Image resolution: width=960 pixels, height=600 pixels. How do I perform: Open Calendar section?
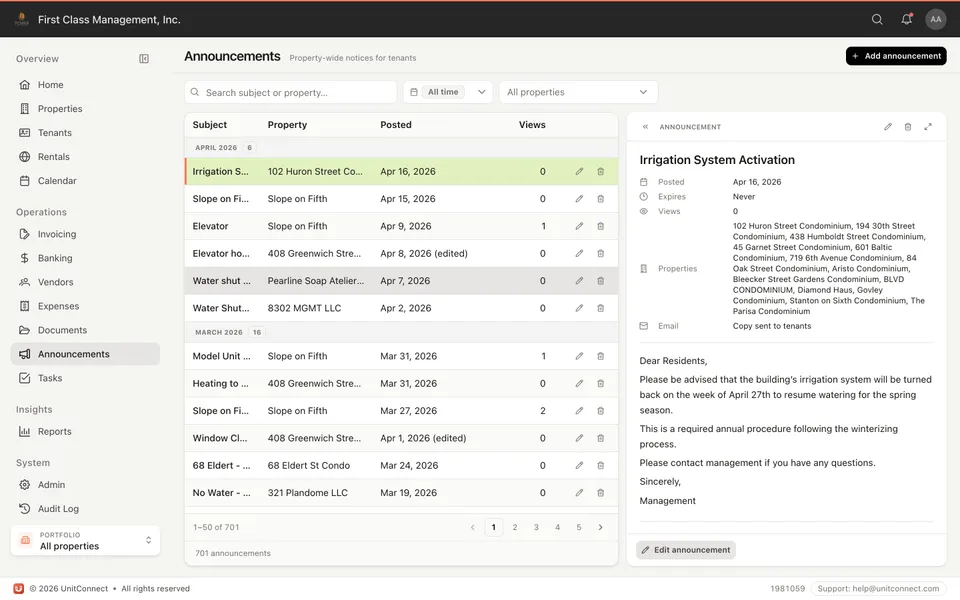click(85, 181)
